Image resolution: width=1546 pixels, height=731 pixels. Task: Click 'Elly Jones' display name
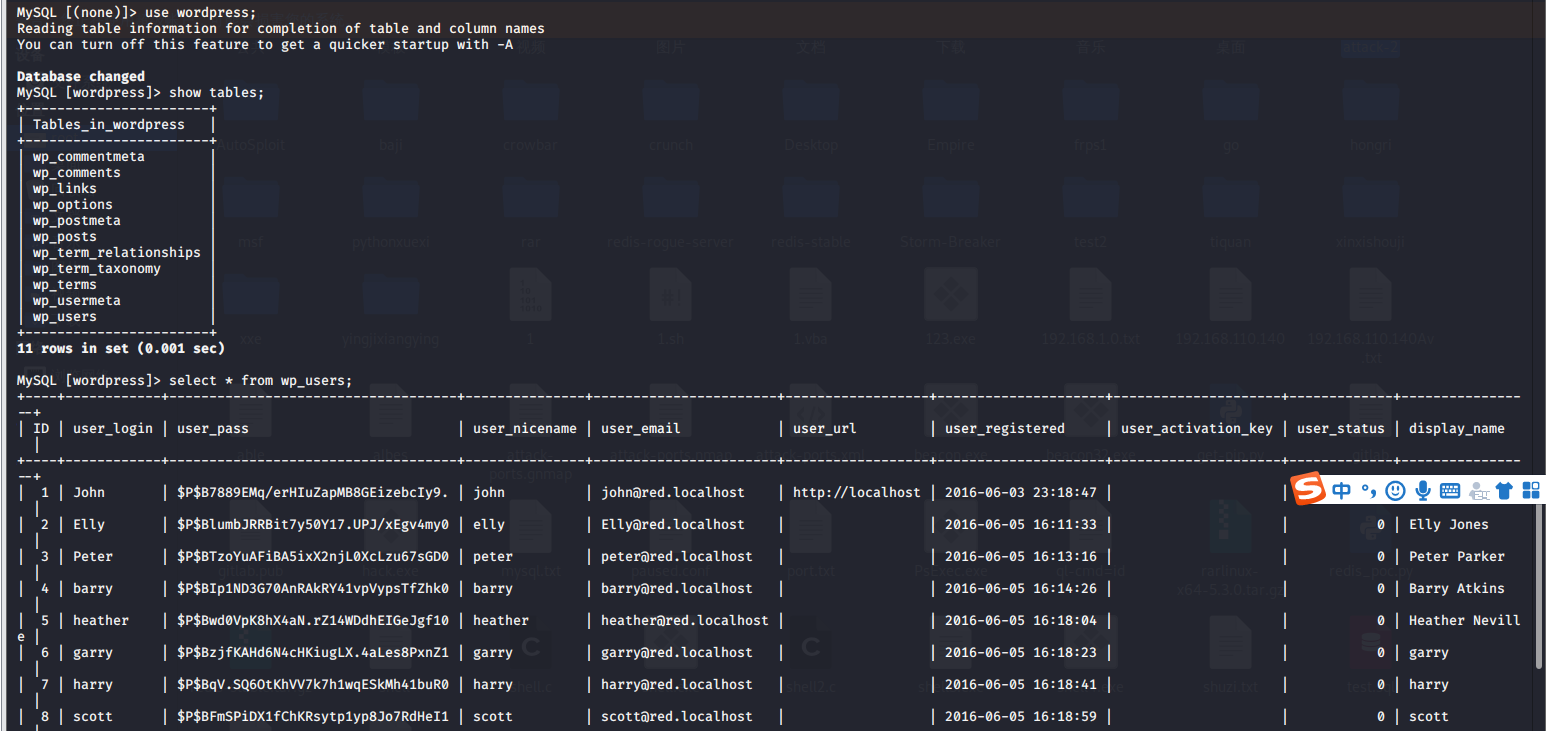click(x=1449, y=524)
